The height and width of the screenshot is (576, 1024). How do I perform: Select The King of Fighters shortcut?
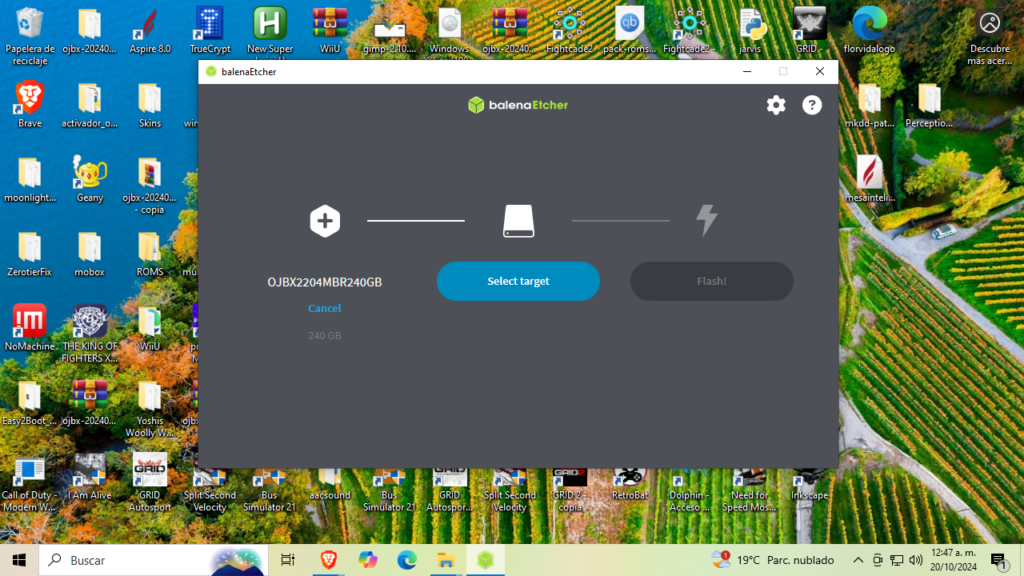click(89, 334)
